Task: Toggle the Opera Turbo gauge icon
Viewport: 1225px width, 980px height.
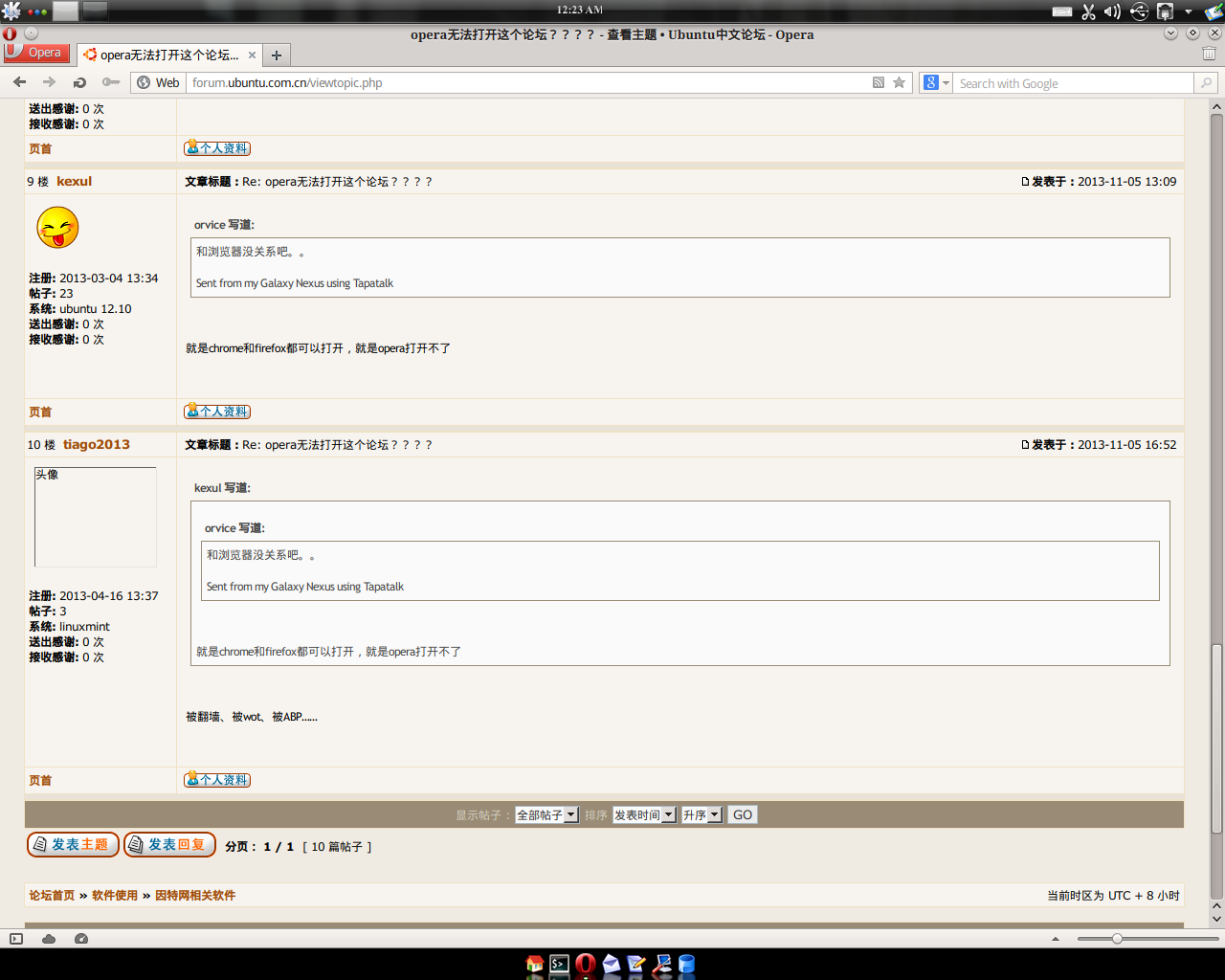Action: tap(81, 939)
